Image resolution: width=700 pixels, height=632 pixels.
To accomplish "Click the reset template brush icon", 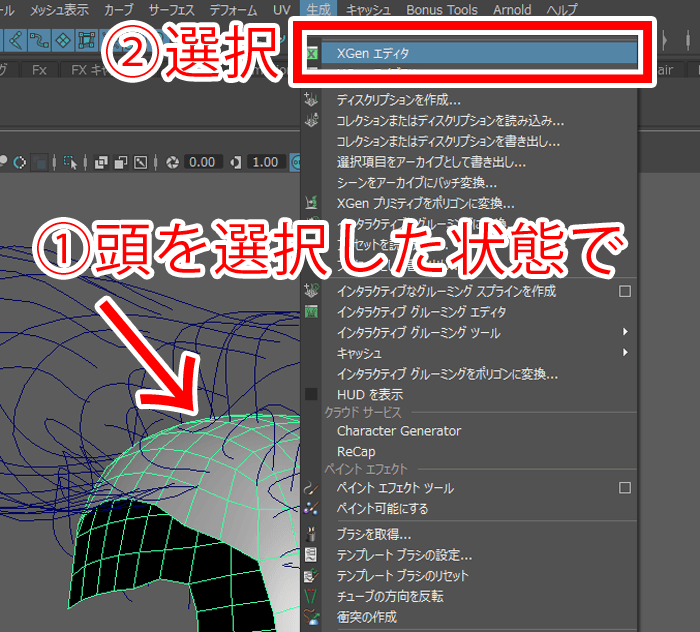I will pyautogui.click(x=311, y=575).
